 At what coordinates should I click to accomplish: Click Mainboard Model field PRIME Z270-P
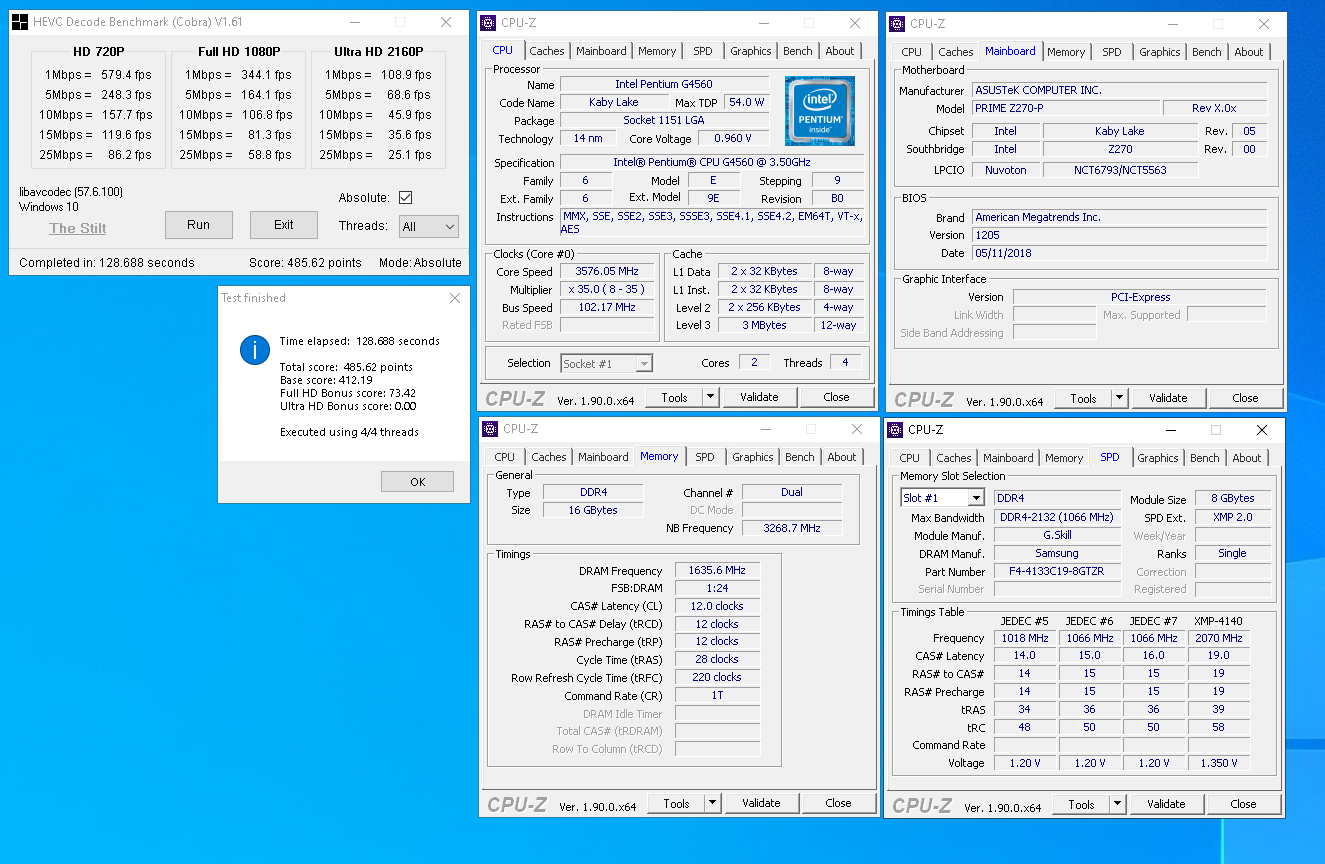[1065, 109]
